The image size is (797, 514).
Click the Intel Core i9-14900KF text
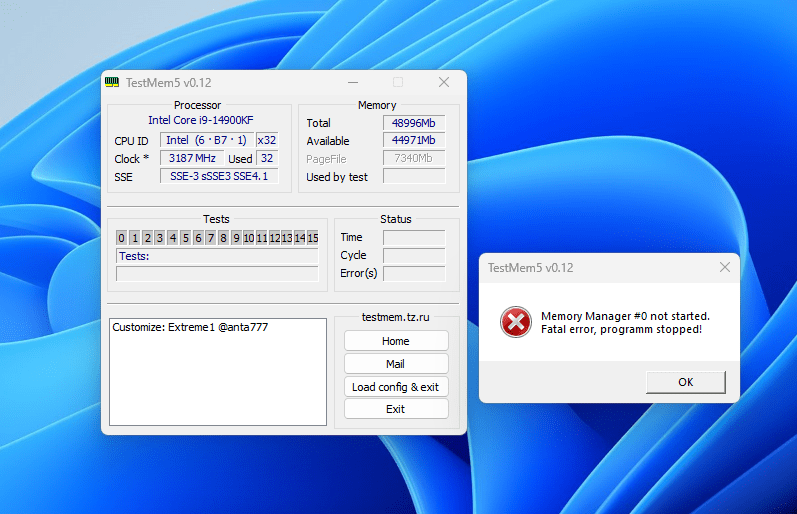pos(201,120)
